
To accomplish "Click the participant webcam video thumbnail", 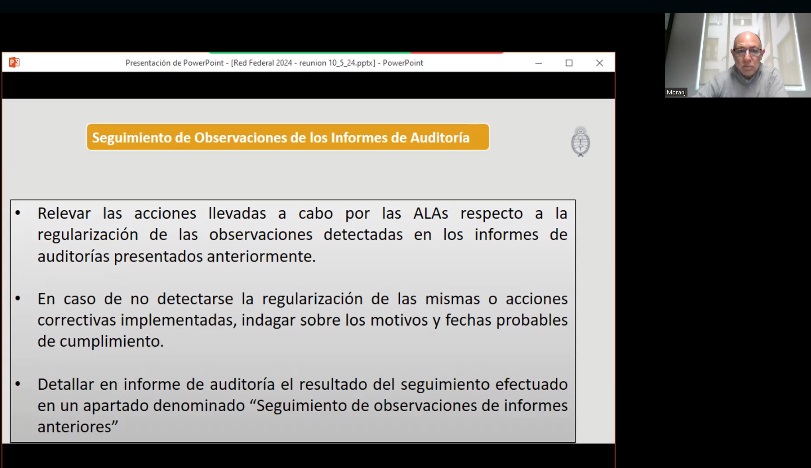I will [x=738, y=55].
